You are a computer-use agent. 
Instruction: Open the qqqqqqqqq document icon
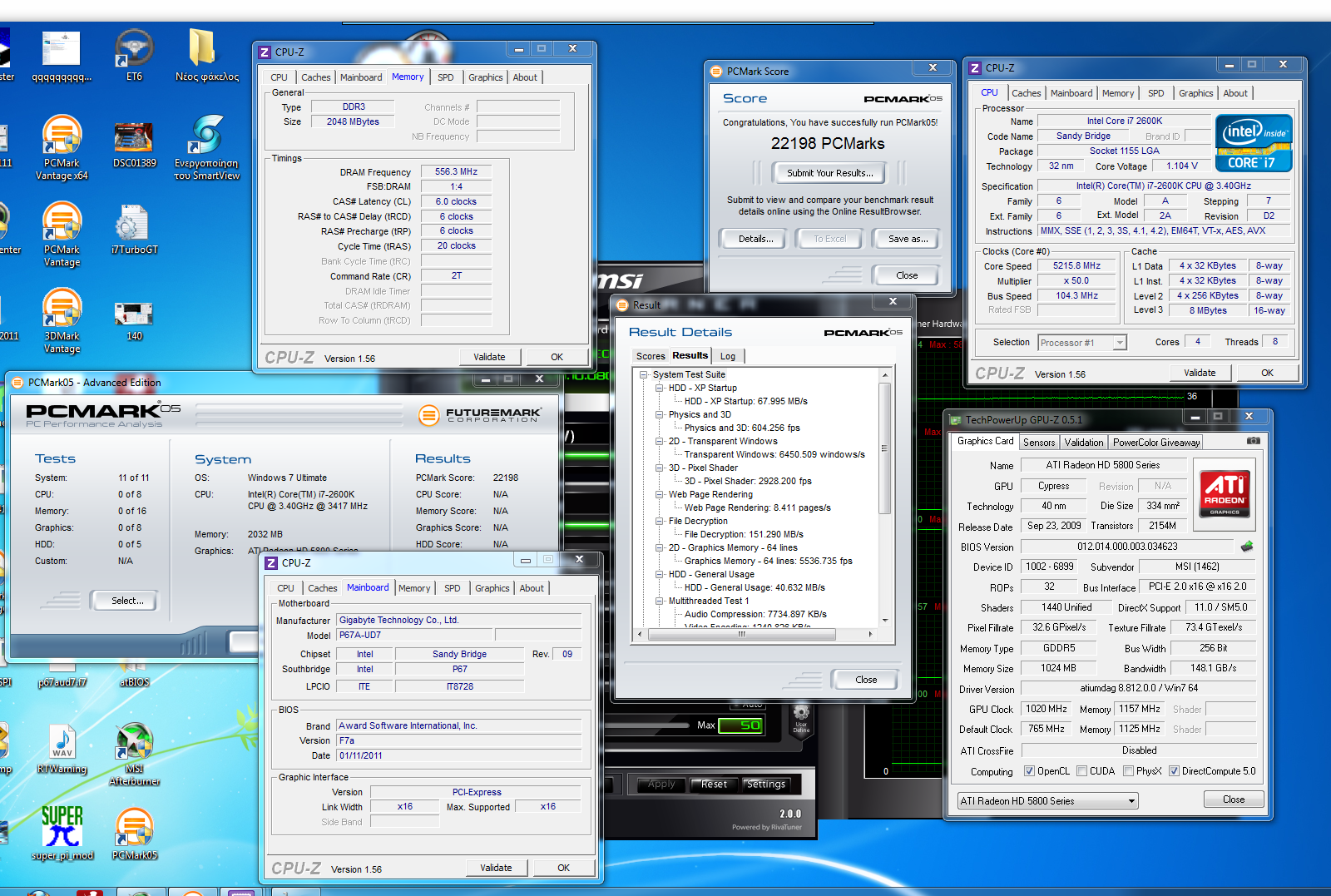coord(62,57)
